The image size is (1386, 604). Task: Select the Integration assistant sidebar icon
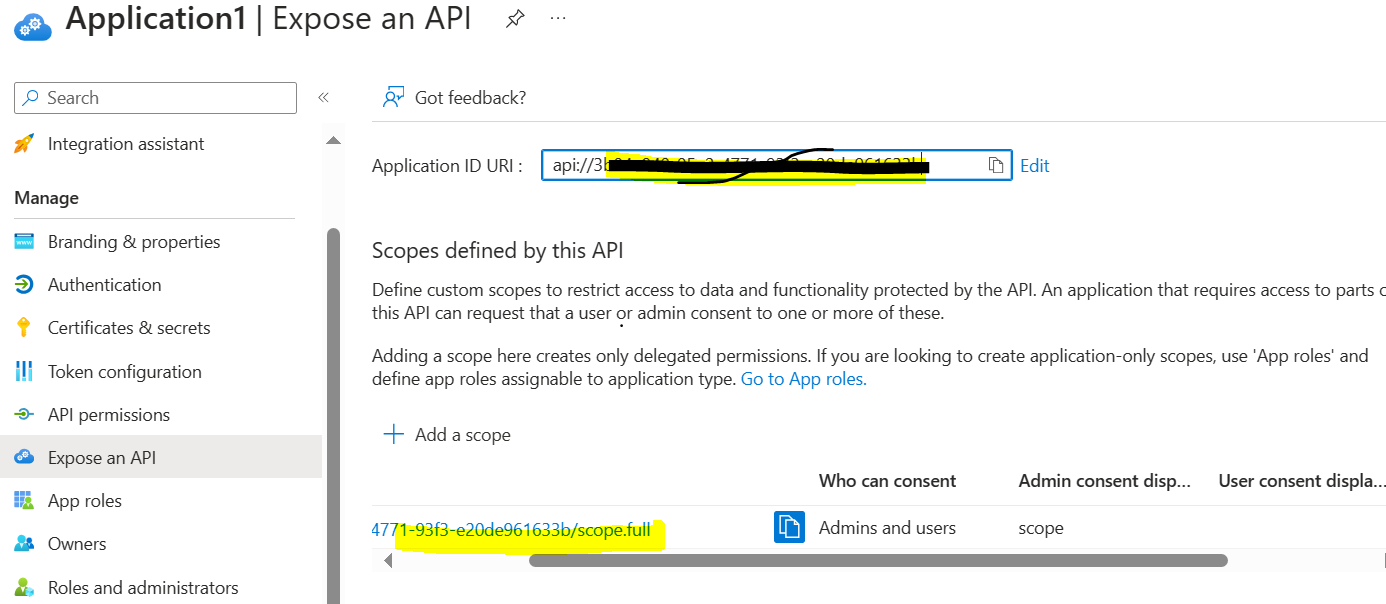point(25,143)
